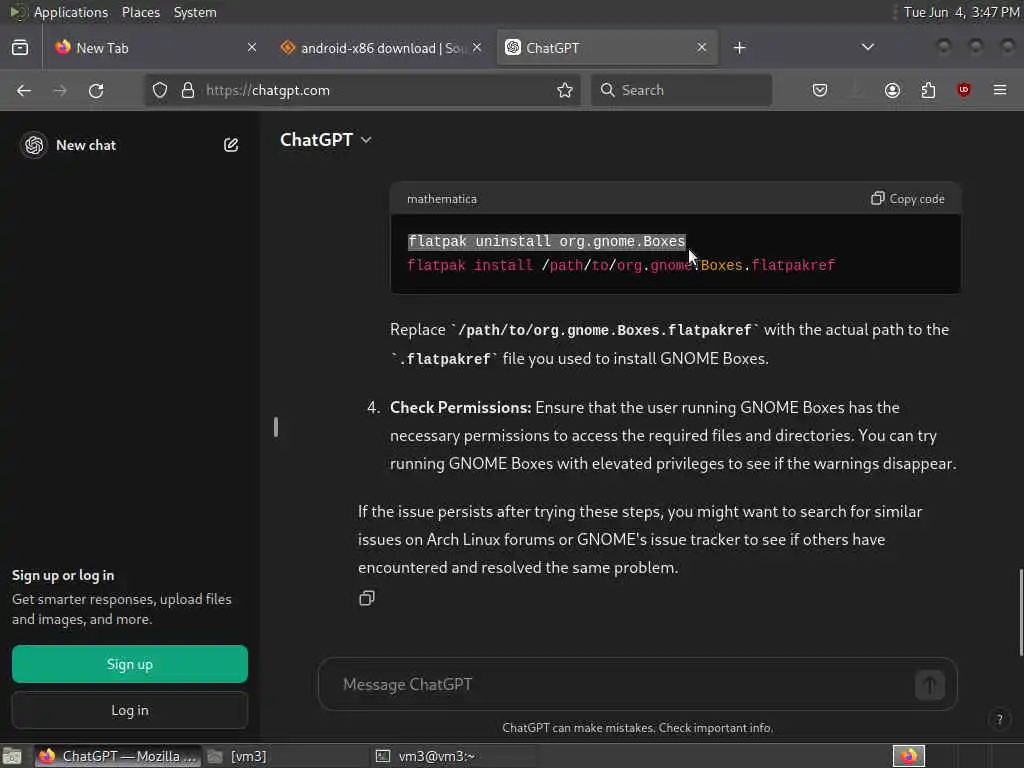
Task: Click the tracking protection shield icon
Action: pos(160,90)
